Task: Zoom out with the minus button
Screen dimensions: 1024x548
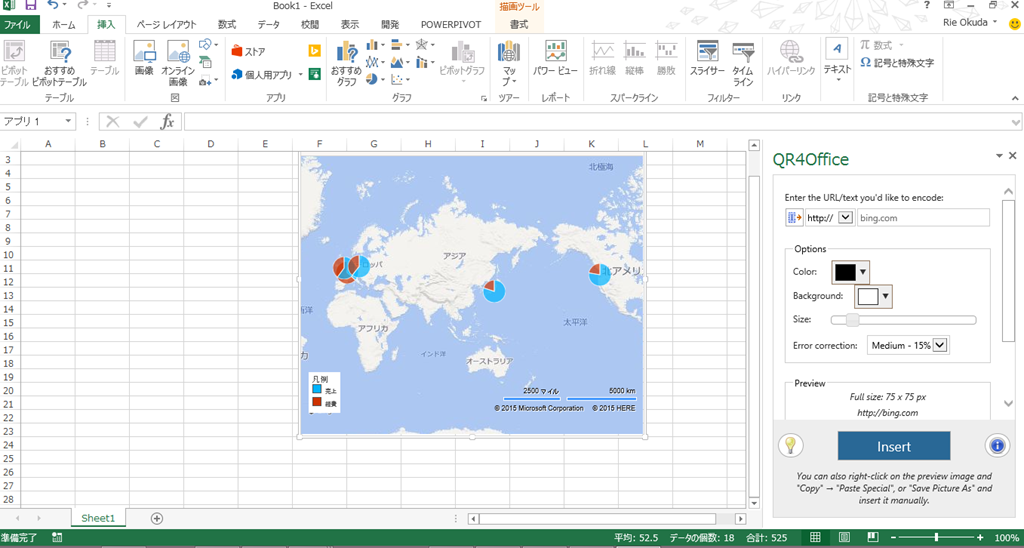Action: click(x=893, y=538)
